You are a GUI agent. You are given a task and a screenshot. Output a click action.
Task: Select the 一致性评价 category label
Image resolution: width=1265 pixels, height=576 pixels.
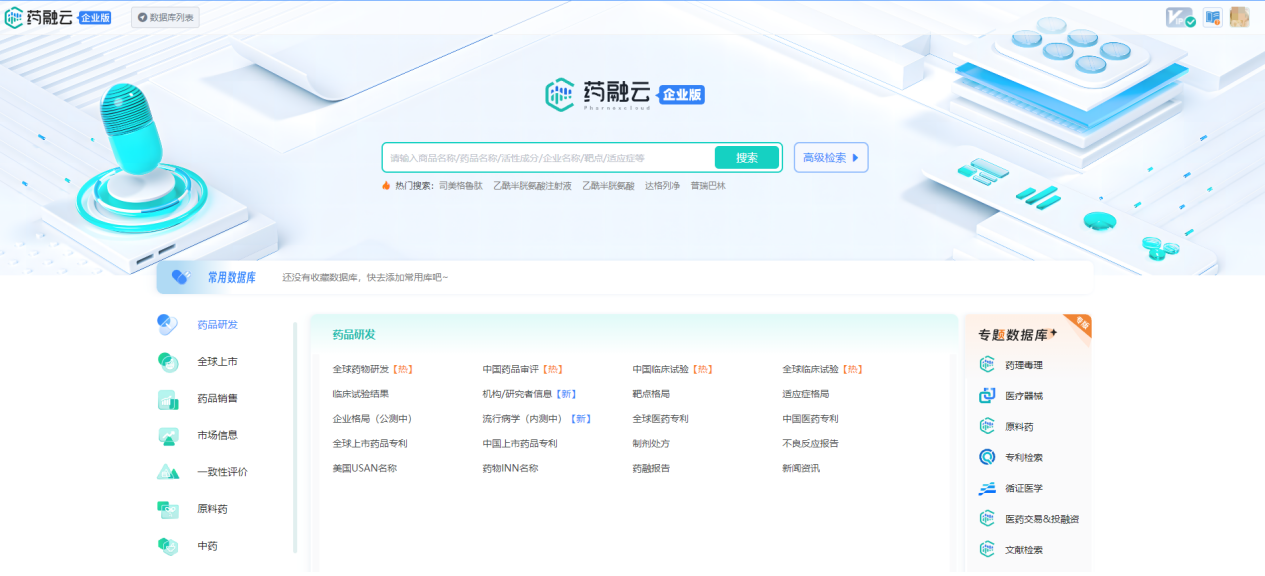coord(222,472)
